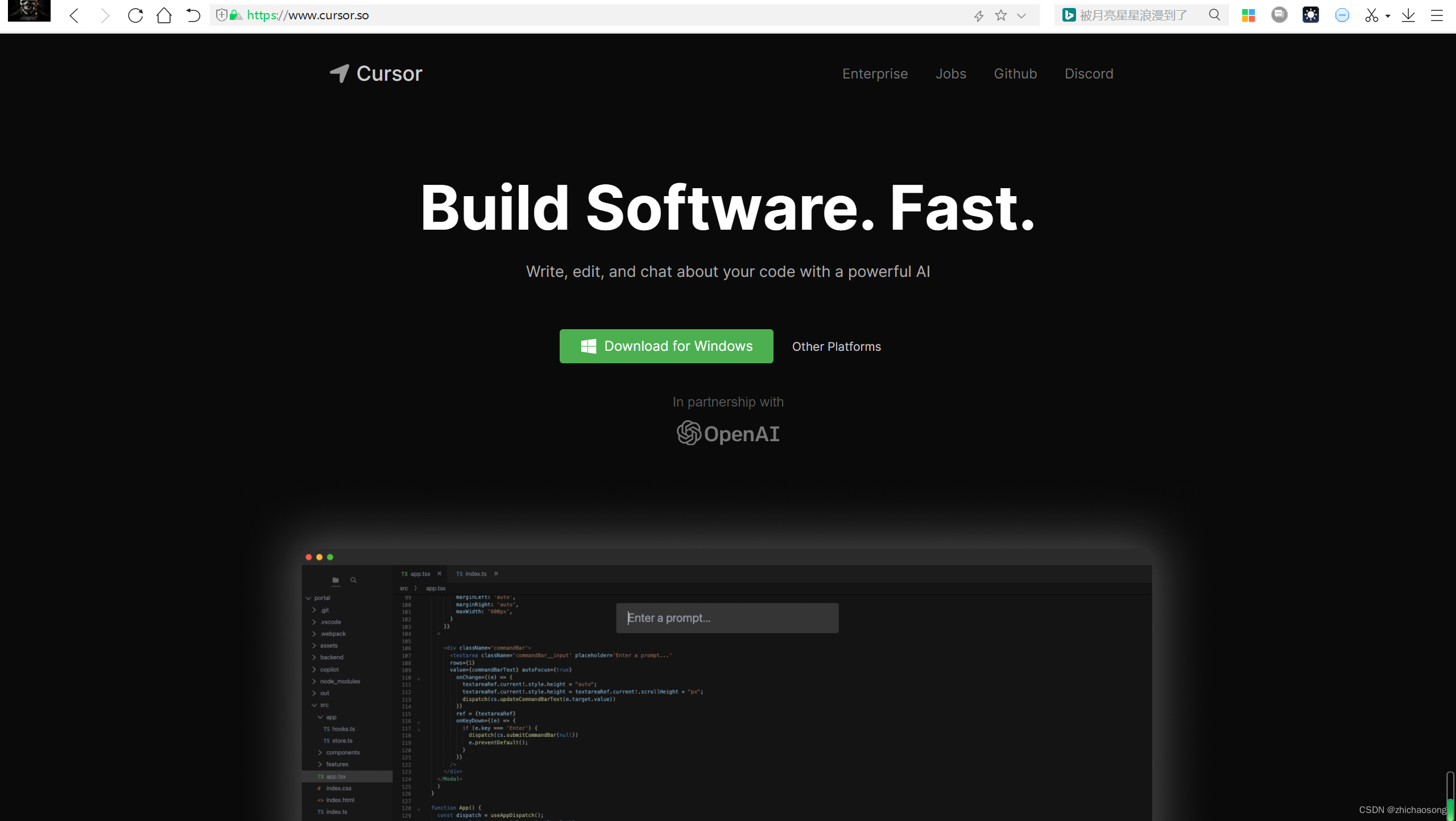Select the scissors screenshot tool
Screen dimensions: 1456x821
(x=1371, y=15)
